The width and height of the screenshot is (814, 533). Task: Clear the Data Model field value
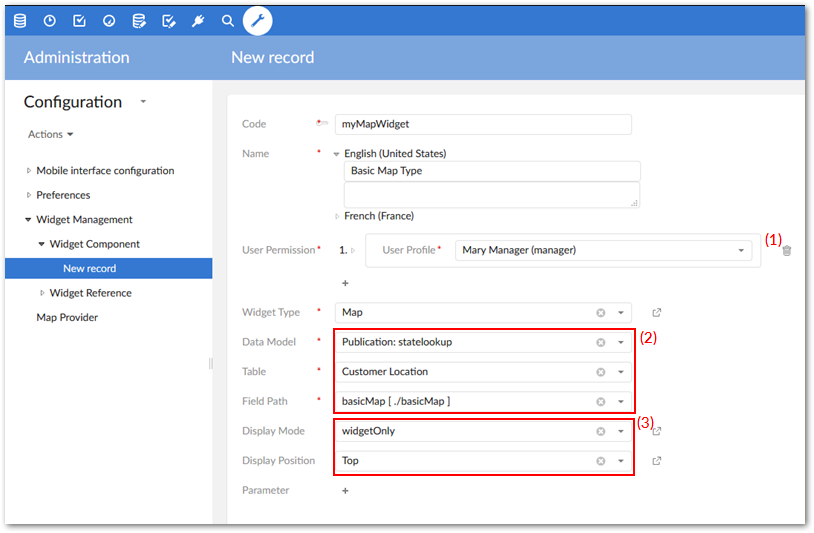[x=601, y=342]
